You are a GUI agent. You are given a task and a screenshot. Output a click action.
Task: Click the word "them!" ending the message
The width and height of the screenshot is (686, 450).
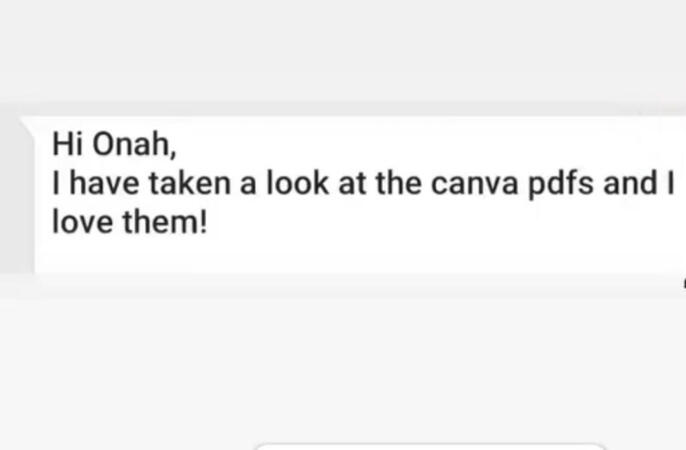[x=163, y=220]
